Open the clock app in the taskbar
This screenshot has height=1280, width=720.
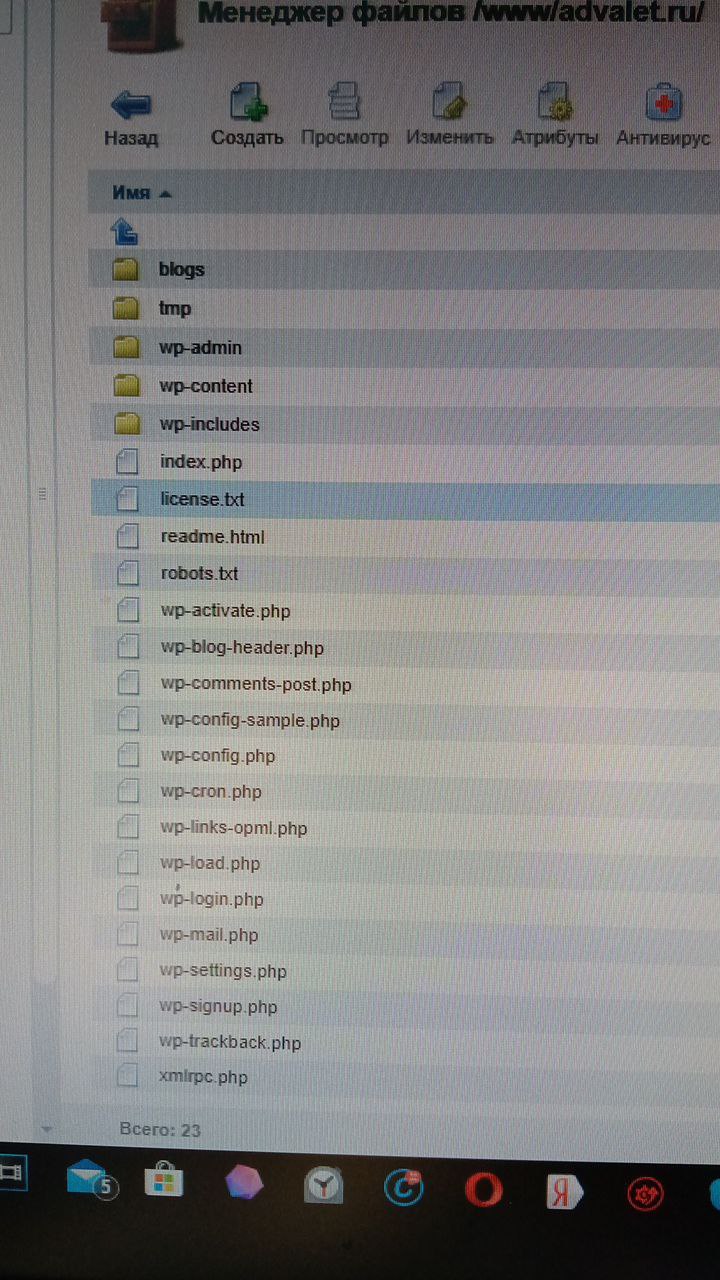(x=324, y=1186)
